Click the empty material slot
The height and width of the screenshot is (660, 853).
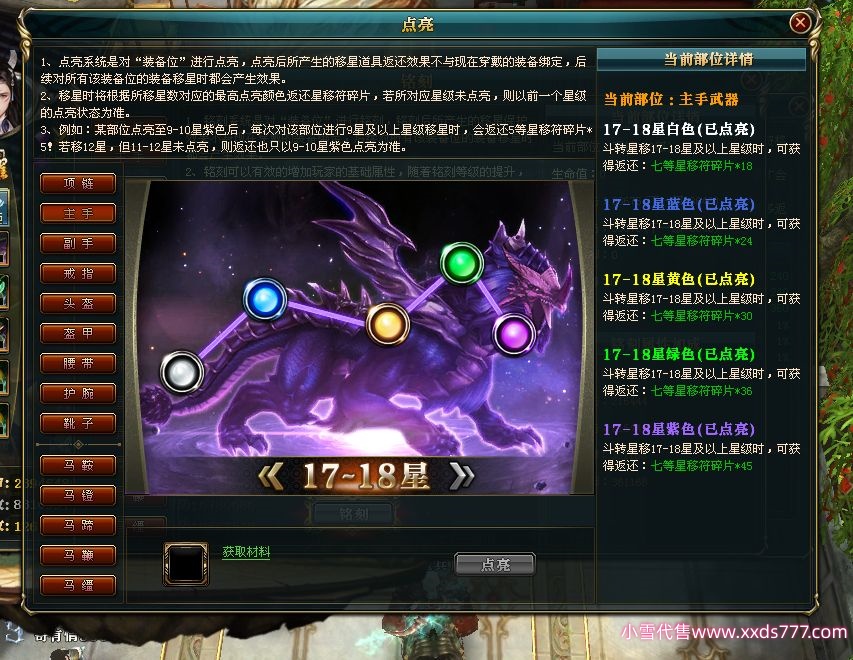pyautogui.click(x=186, y=564)
